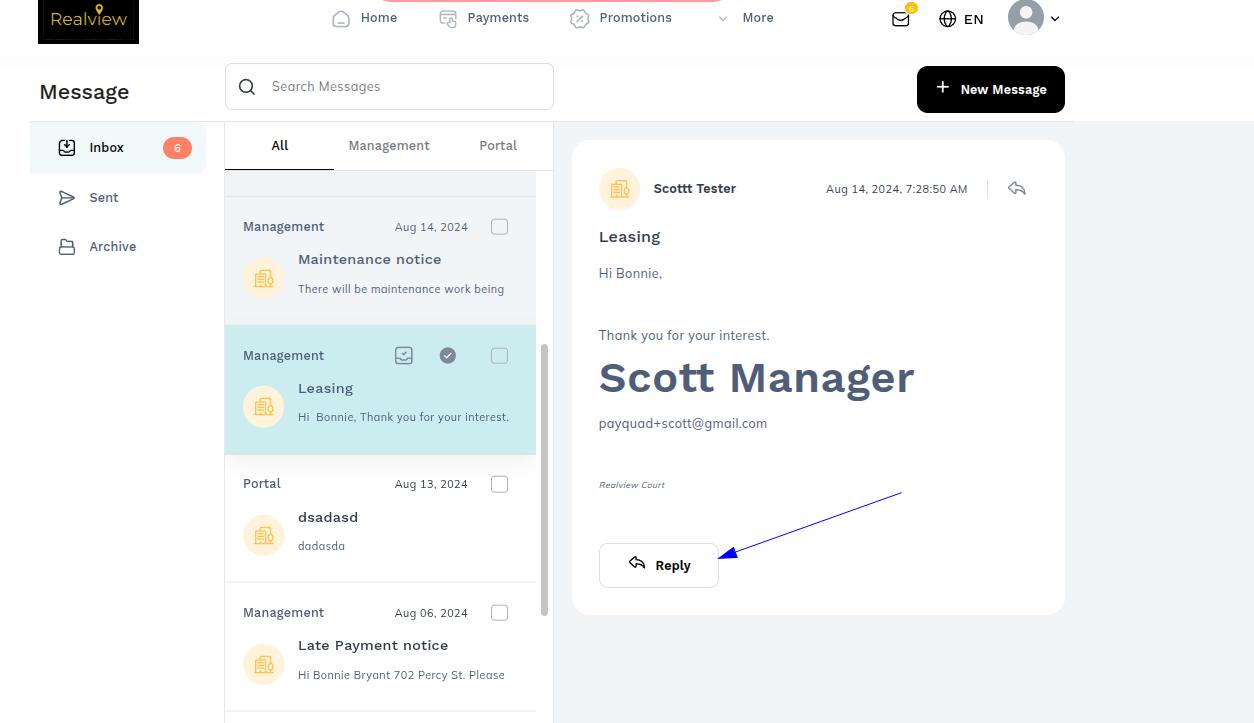Open the Payments navigation item
This screenshot has height=723, width=1254.
click(x=484, y=18)
